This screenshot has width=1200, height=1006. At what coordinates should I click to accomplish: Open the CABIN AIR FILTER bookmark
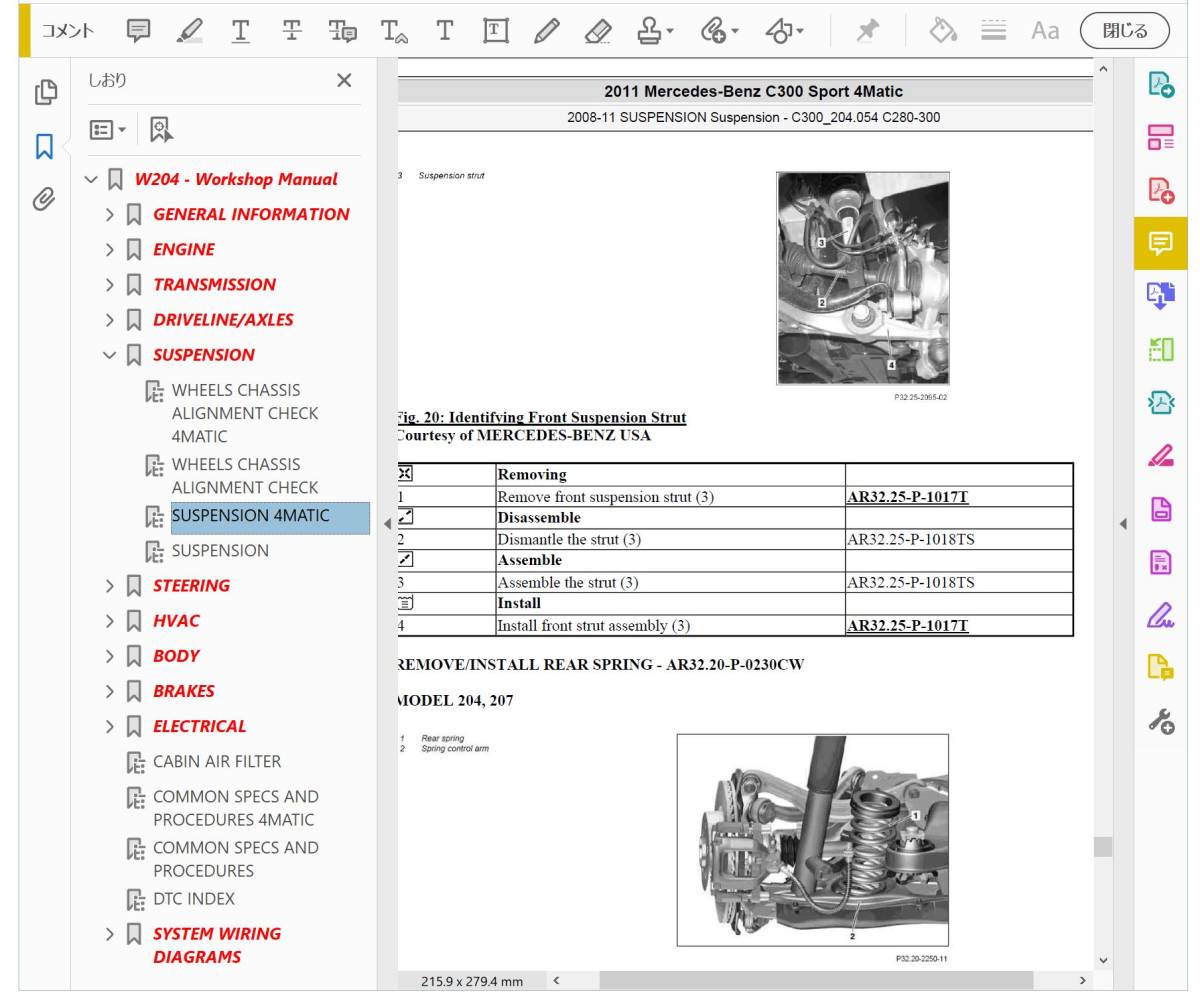(217, 762)
